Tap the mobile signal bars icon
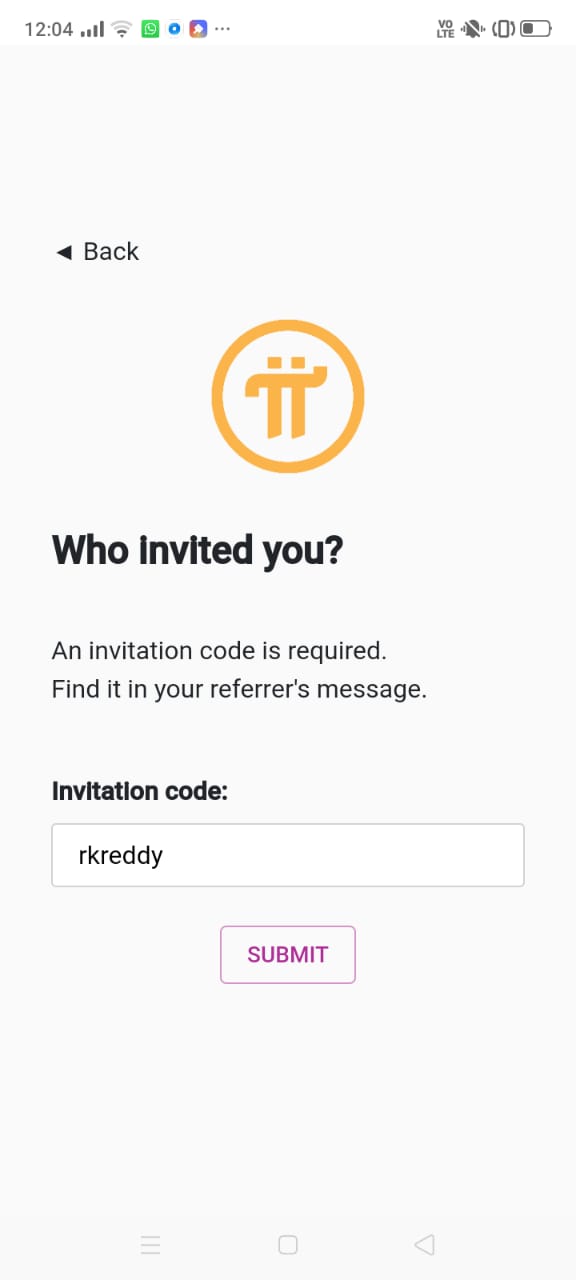 92,29
